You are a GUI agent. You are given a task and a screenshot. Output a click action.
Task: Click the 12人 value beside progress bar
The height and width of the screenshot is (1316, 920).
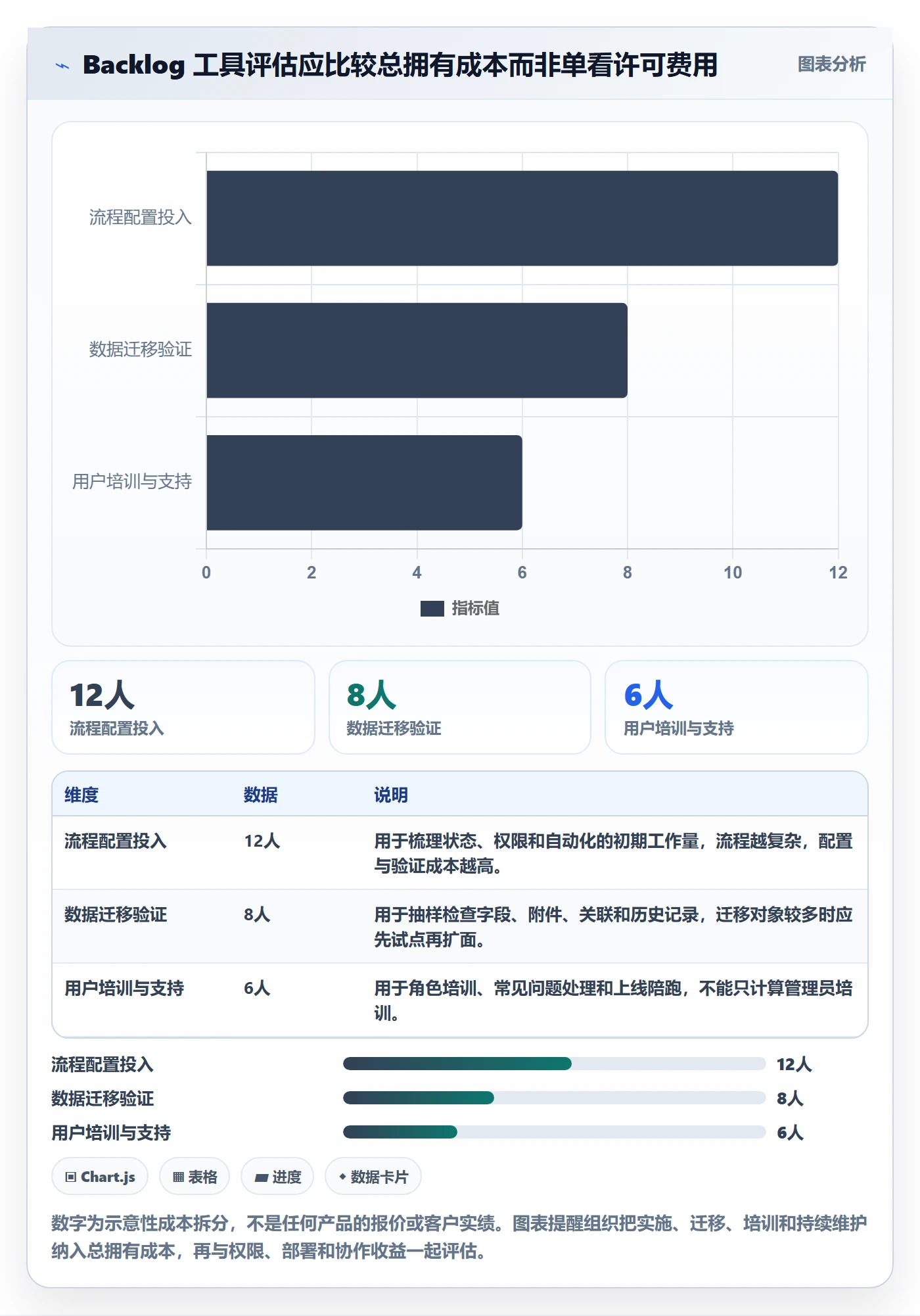tap(794, 1065)
